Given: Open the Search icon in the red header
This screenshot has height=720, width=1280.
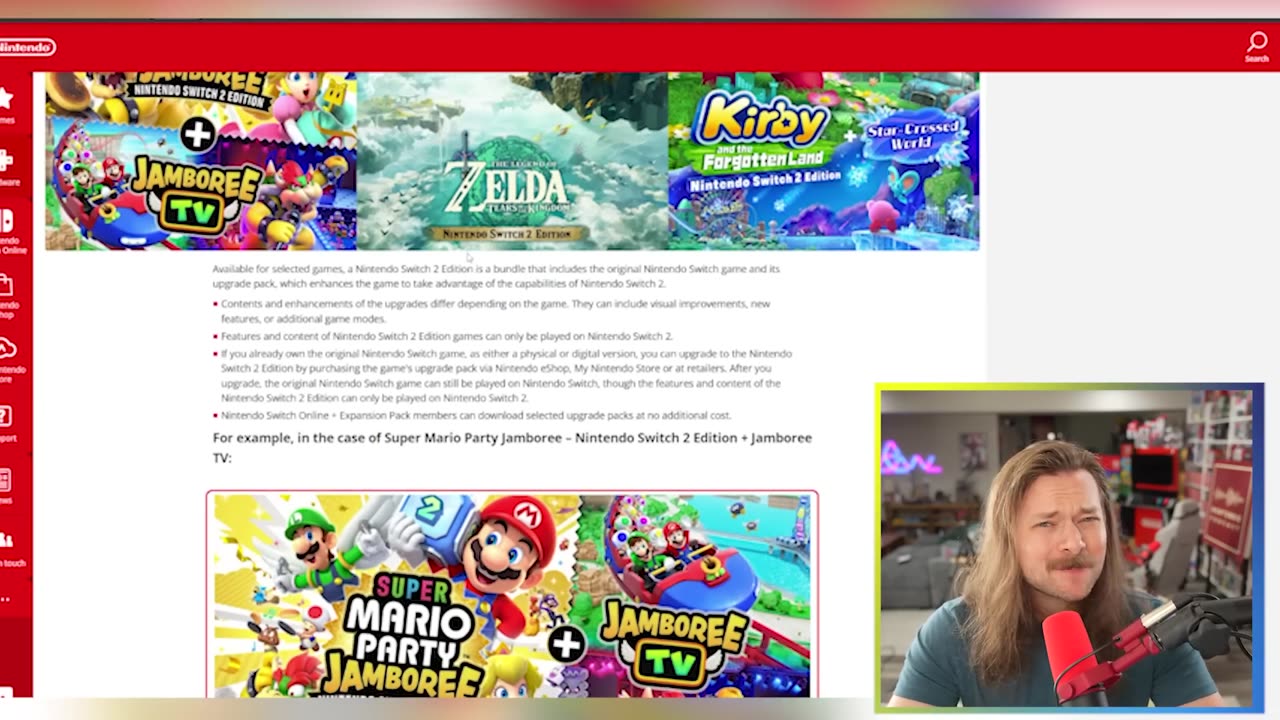Looking at the screenshot, I should [1257, 46].
